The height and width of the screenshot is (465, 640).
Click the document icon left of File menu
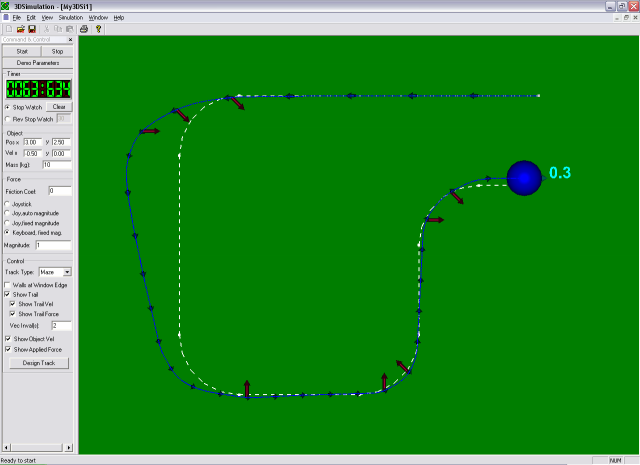6,18
